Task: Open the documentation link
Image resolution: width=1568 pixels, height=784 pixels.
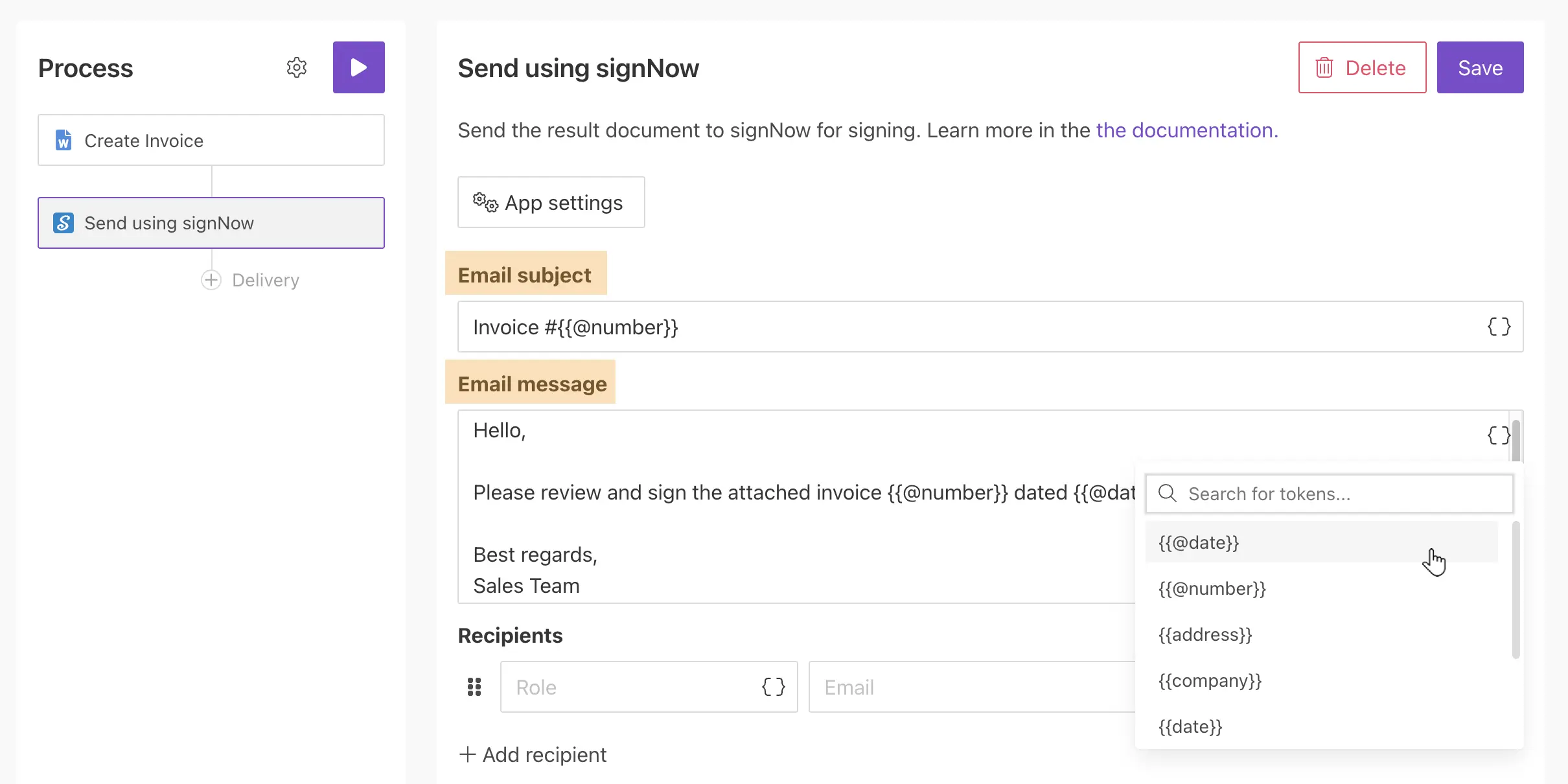Action: pos(1187,130)
